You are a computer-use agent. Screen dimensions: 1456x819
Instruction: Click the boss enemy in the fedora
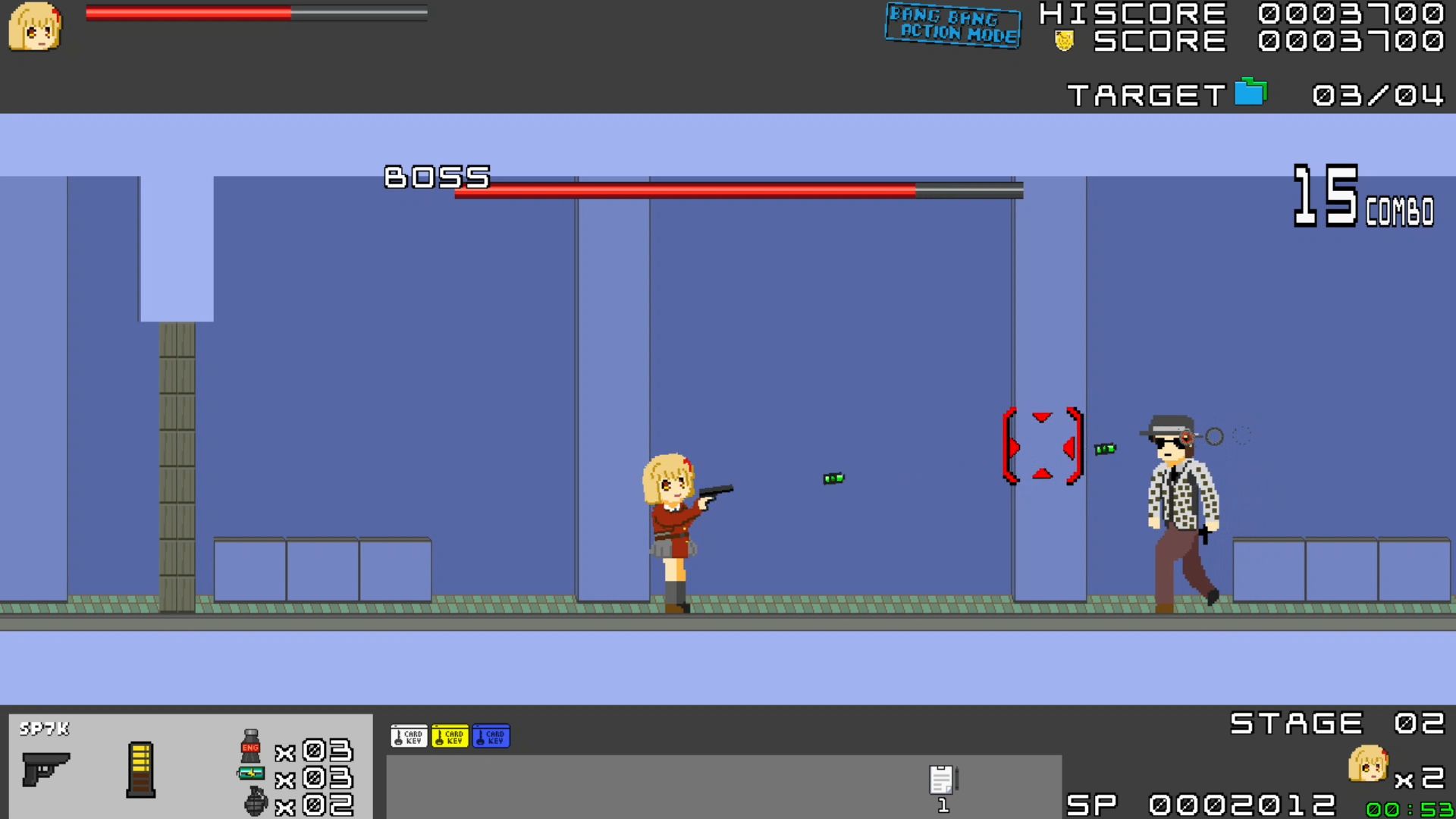pyautogui.click(x=1181, y=513)
